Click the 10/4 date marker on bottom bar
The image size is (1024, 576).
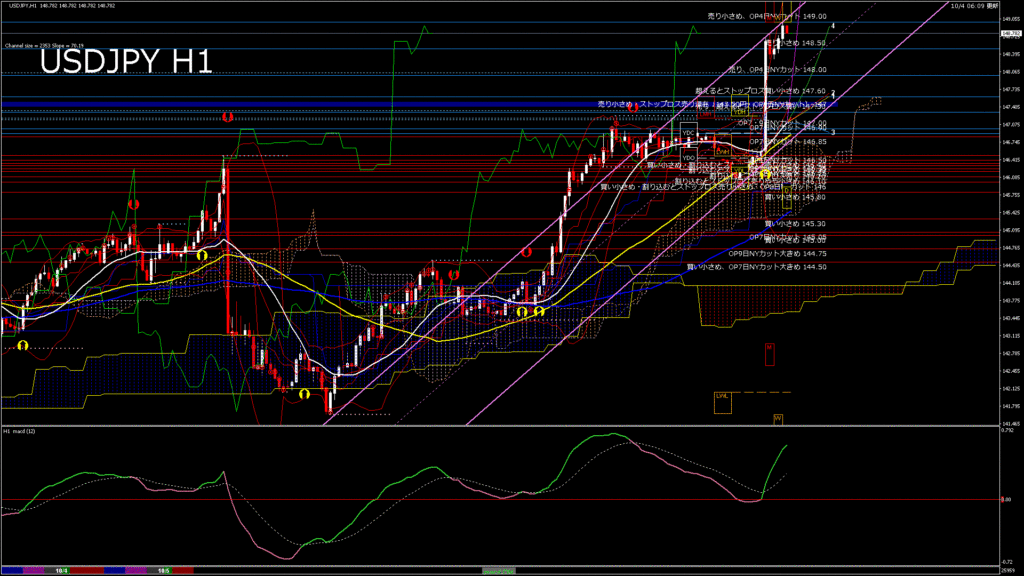click(x=61, y=570)
